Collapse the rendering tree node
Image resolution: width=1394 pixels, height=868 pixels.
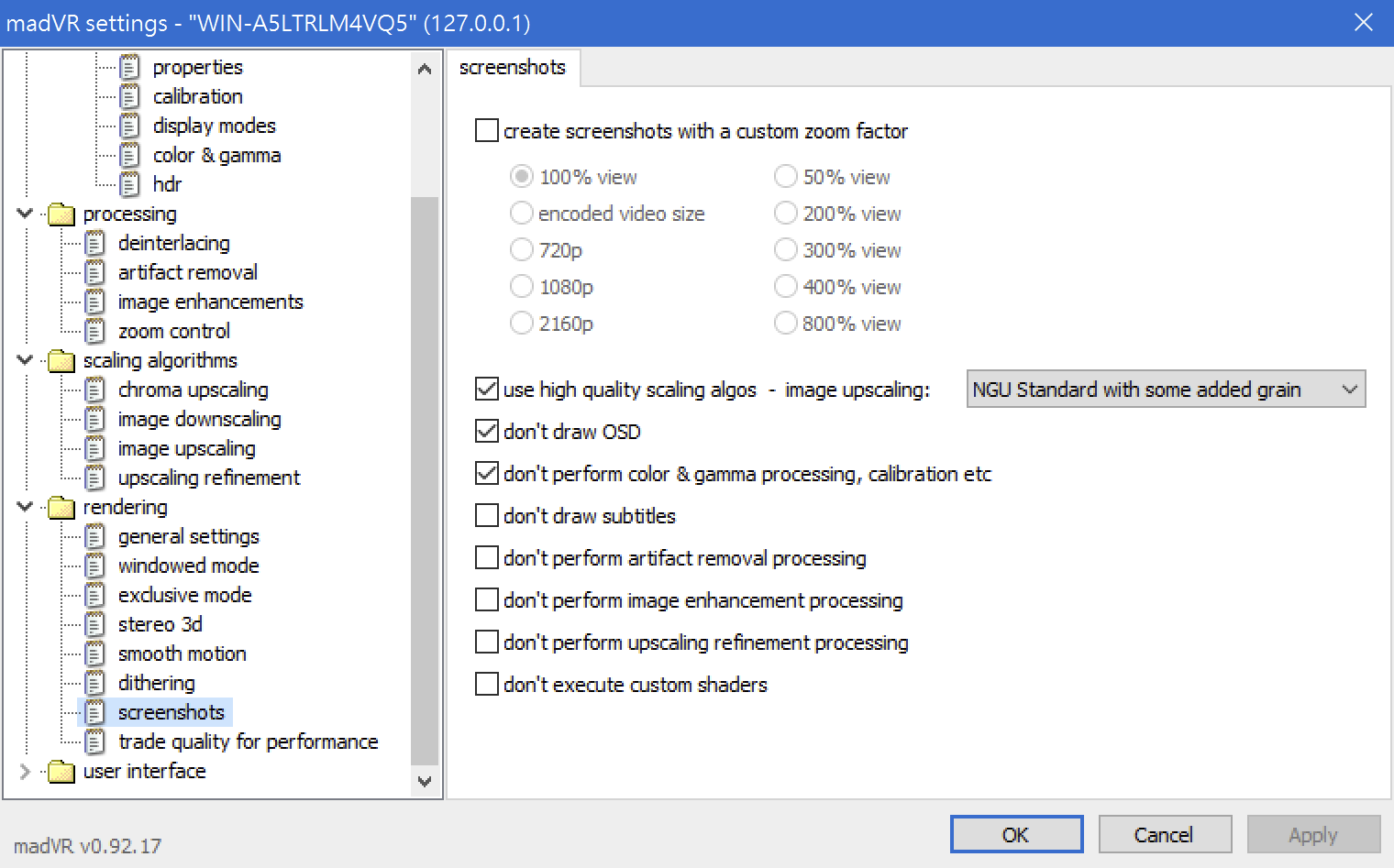(x=25, y=507)
